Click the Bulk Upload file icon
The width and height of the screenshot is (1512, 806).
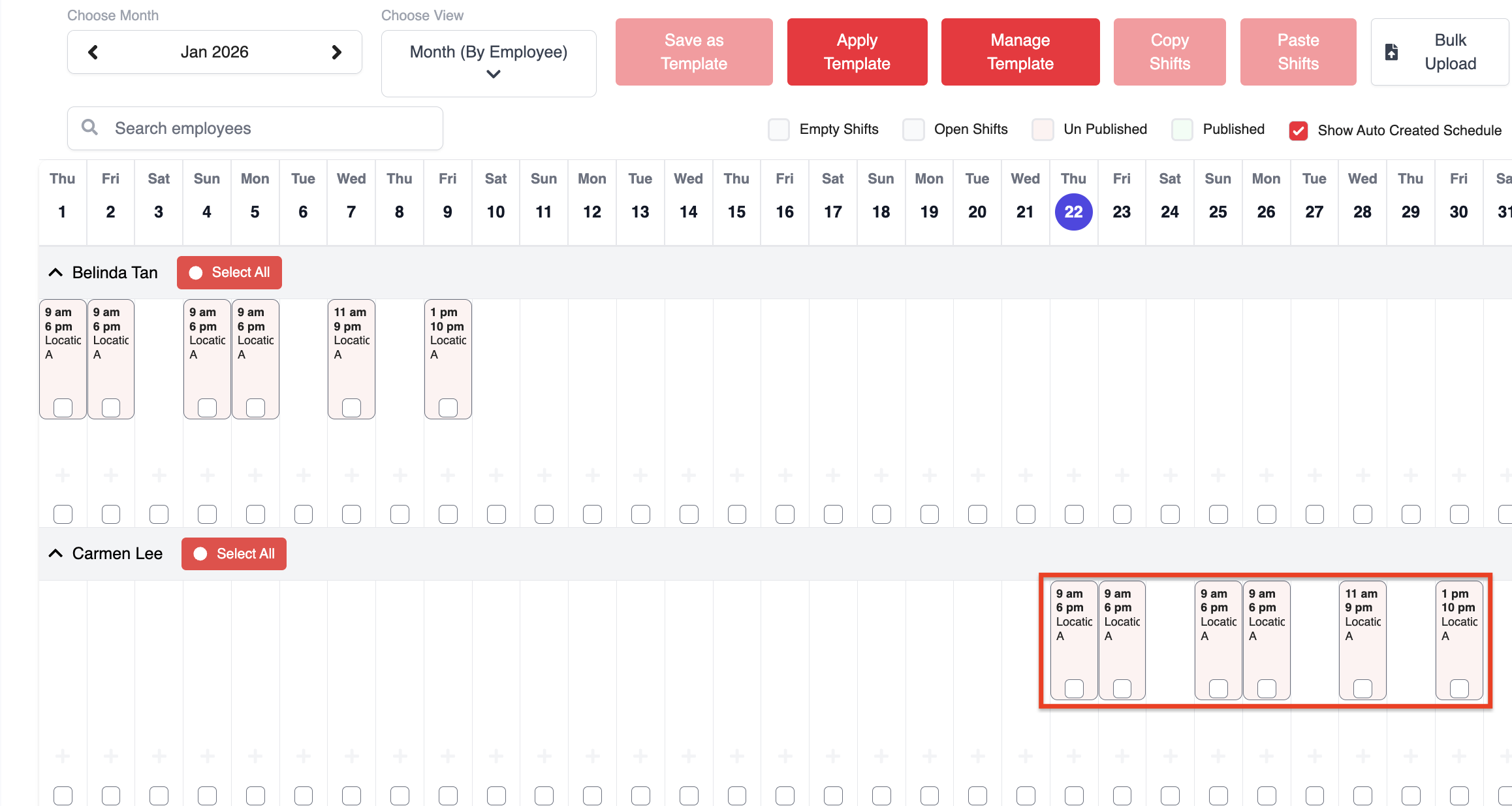point(1391,52)
